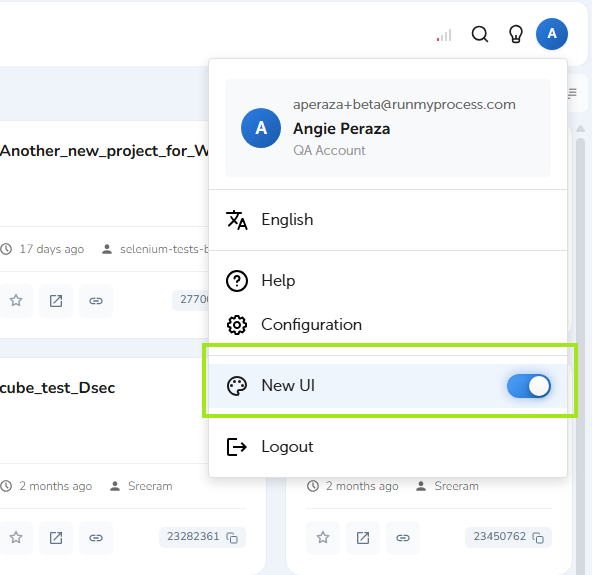This screenshot has height=575, width=592.
Task: Click the Logout arrow icon
Action: point(237,447)
